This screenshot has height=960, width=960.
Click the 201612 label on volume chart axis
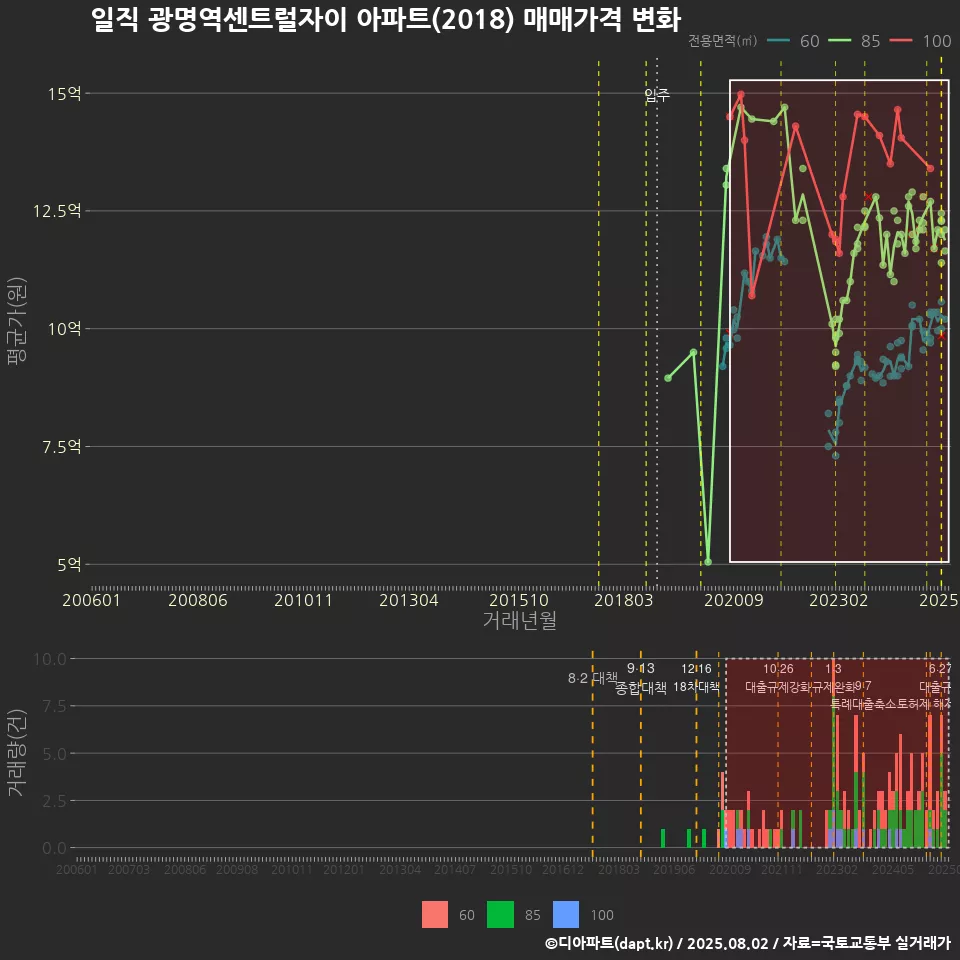click(563, 869)
